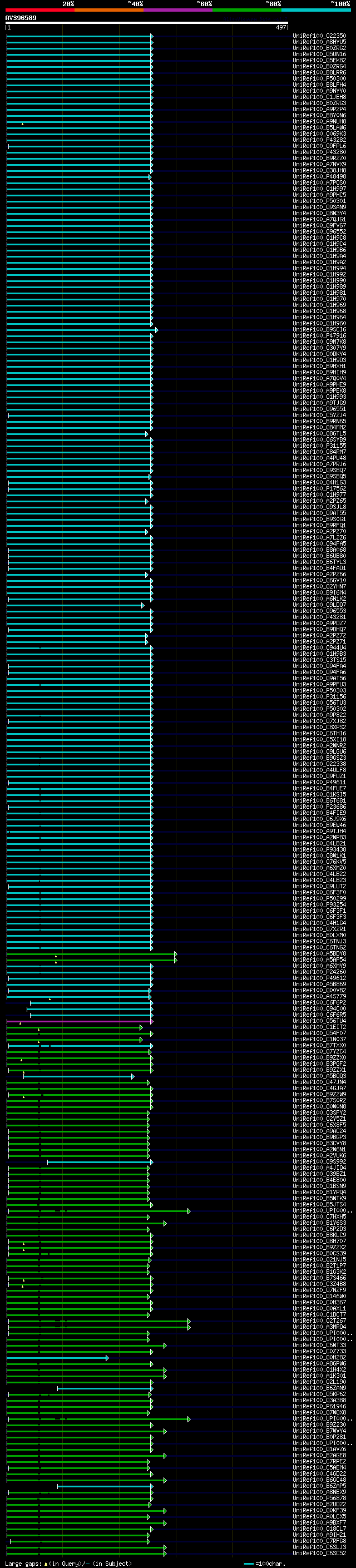Screen dimensions: 356x1568
Task: Click the query end position 497
Action: [x=281, y=27]
